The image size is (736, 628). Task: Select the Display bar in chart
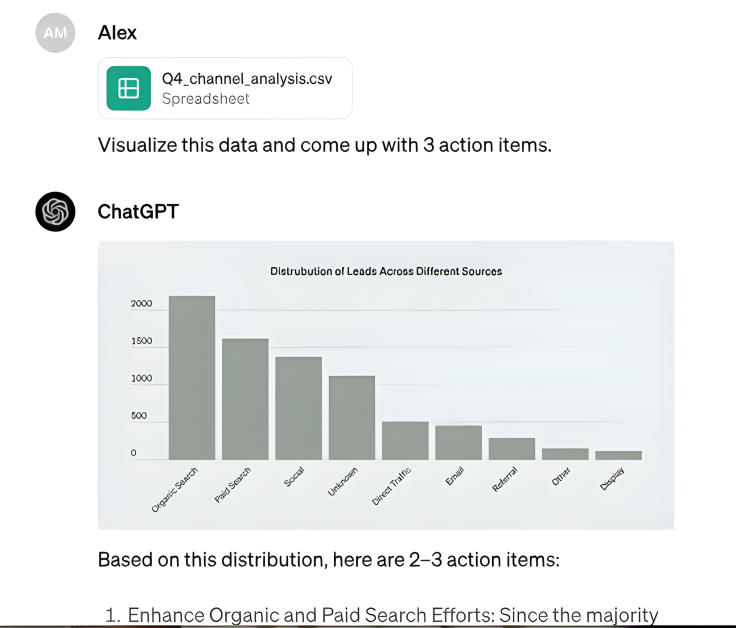pos(618,455)
